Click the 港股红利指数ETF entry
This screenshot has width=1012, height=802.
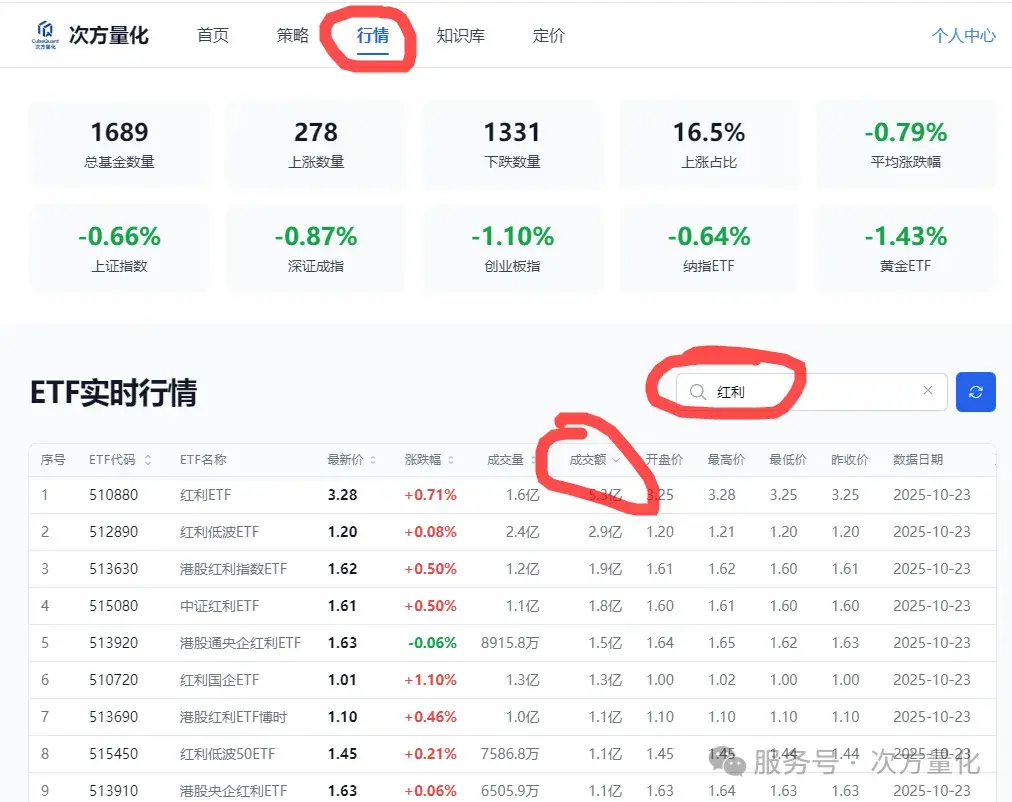233,569
